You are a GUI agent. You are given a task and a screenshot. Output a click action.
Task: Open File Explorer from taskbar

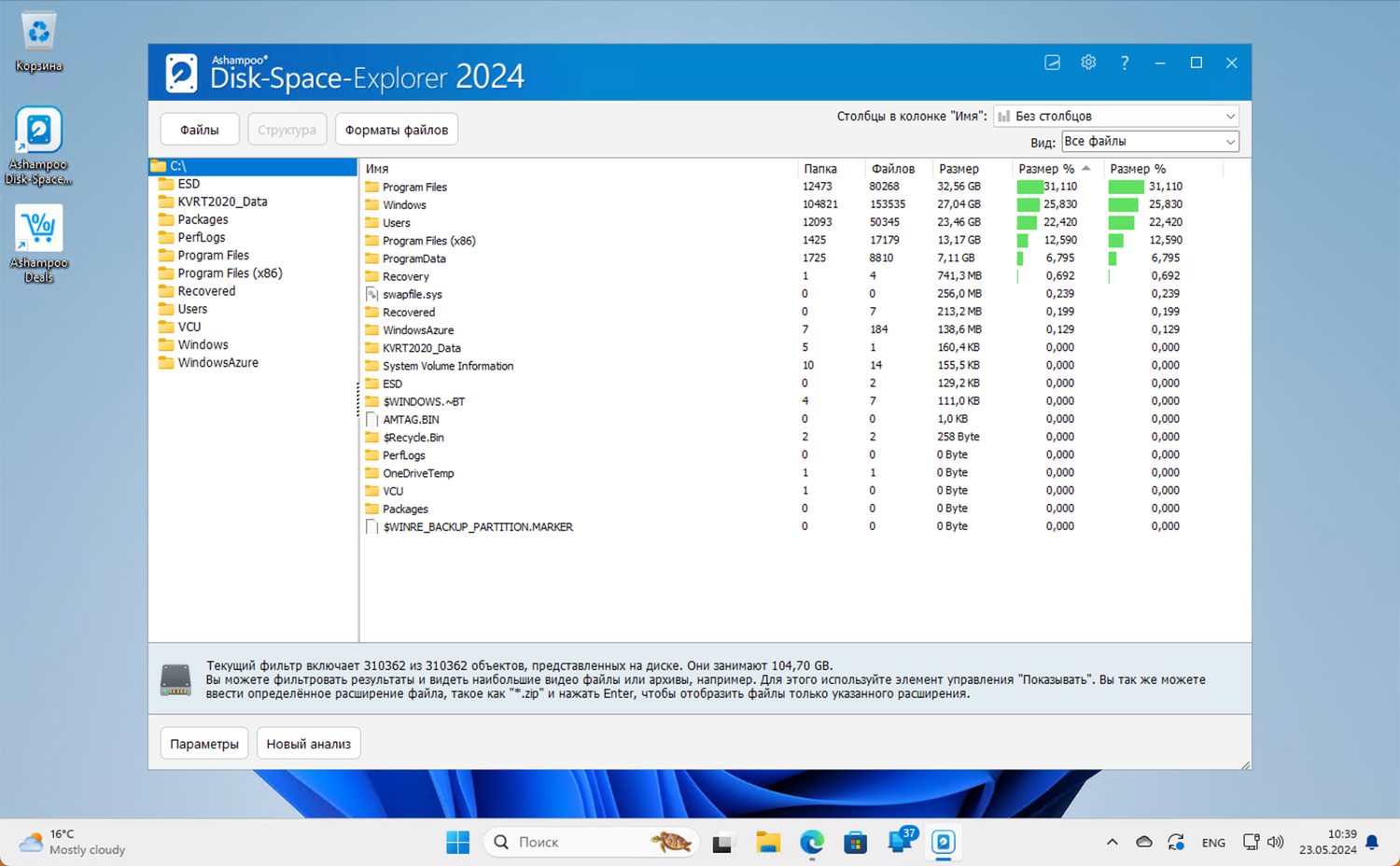pos(767,842)
